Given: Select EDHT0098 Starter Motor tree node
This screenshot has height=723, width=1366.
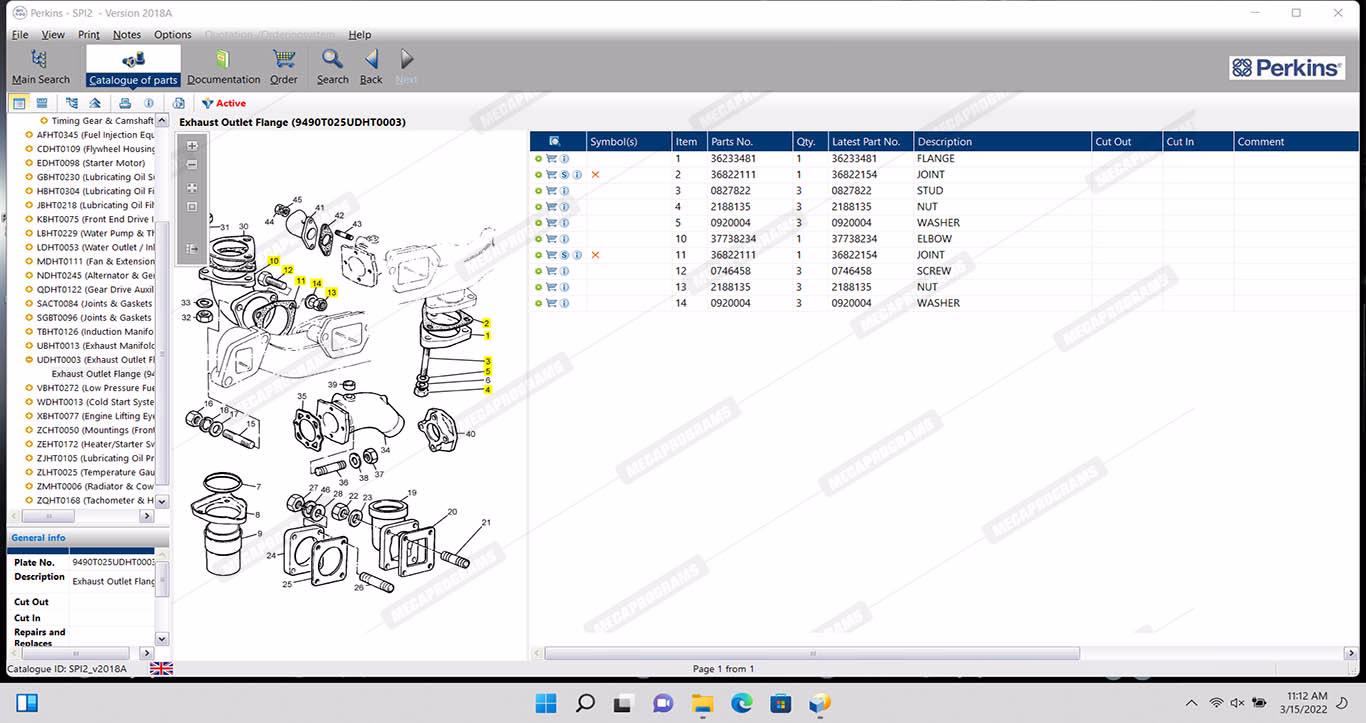Looking at the screenshot, I should tap(91, 163).
